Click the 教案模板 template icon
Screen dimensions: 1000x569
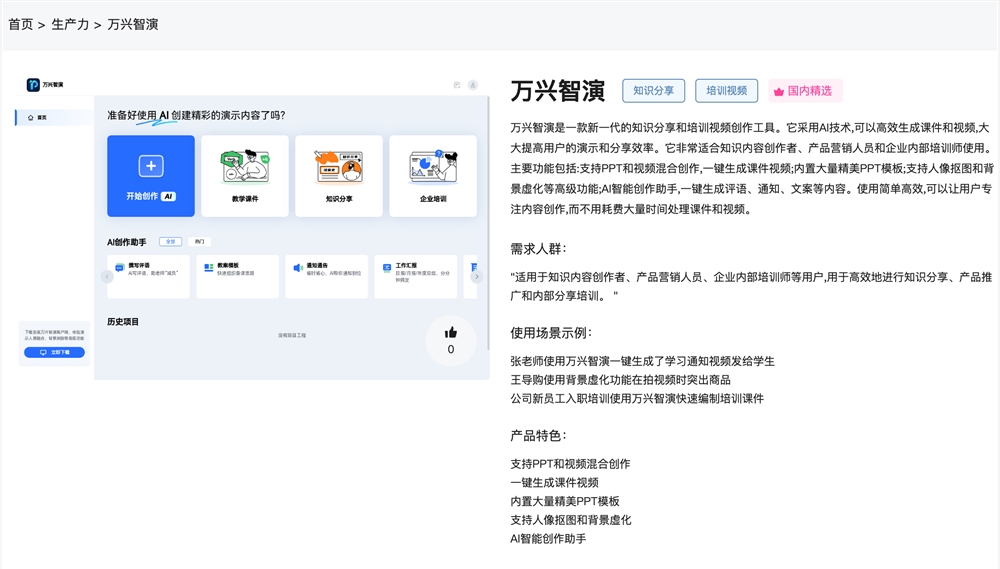point(209,268)
